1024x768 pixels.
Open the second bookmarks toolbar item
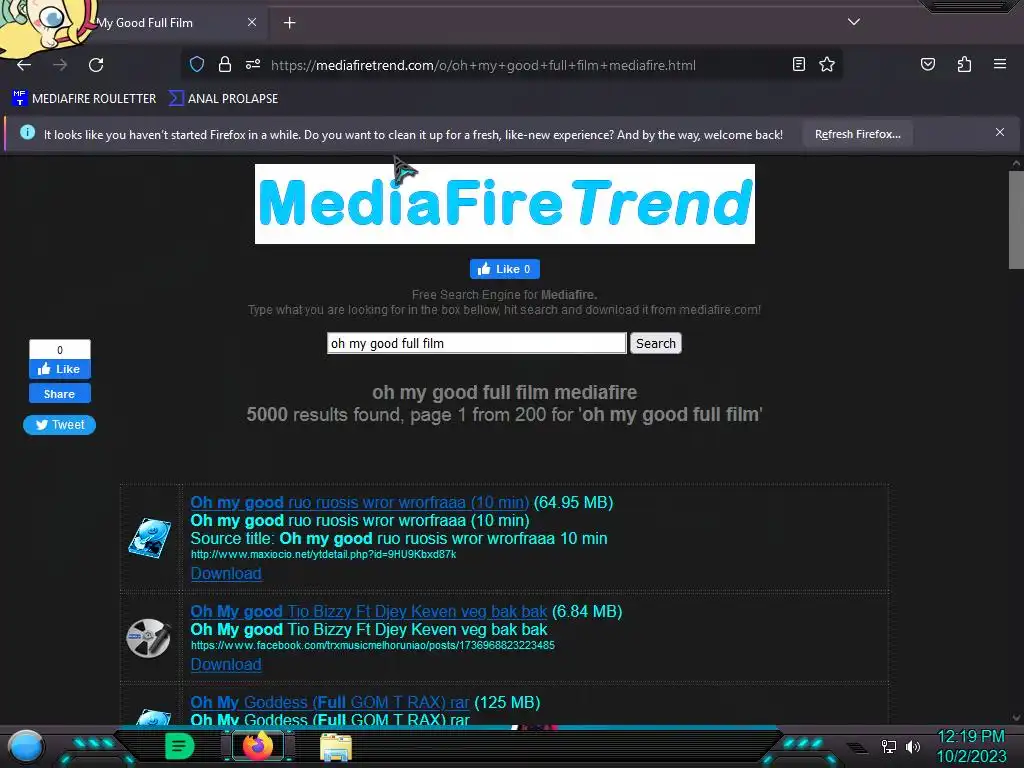point(223,99)
